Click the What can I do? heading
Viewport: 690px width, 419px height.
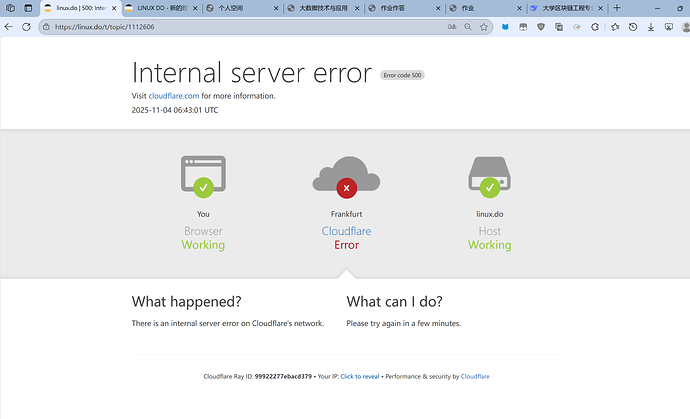(394, 302)
